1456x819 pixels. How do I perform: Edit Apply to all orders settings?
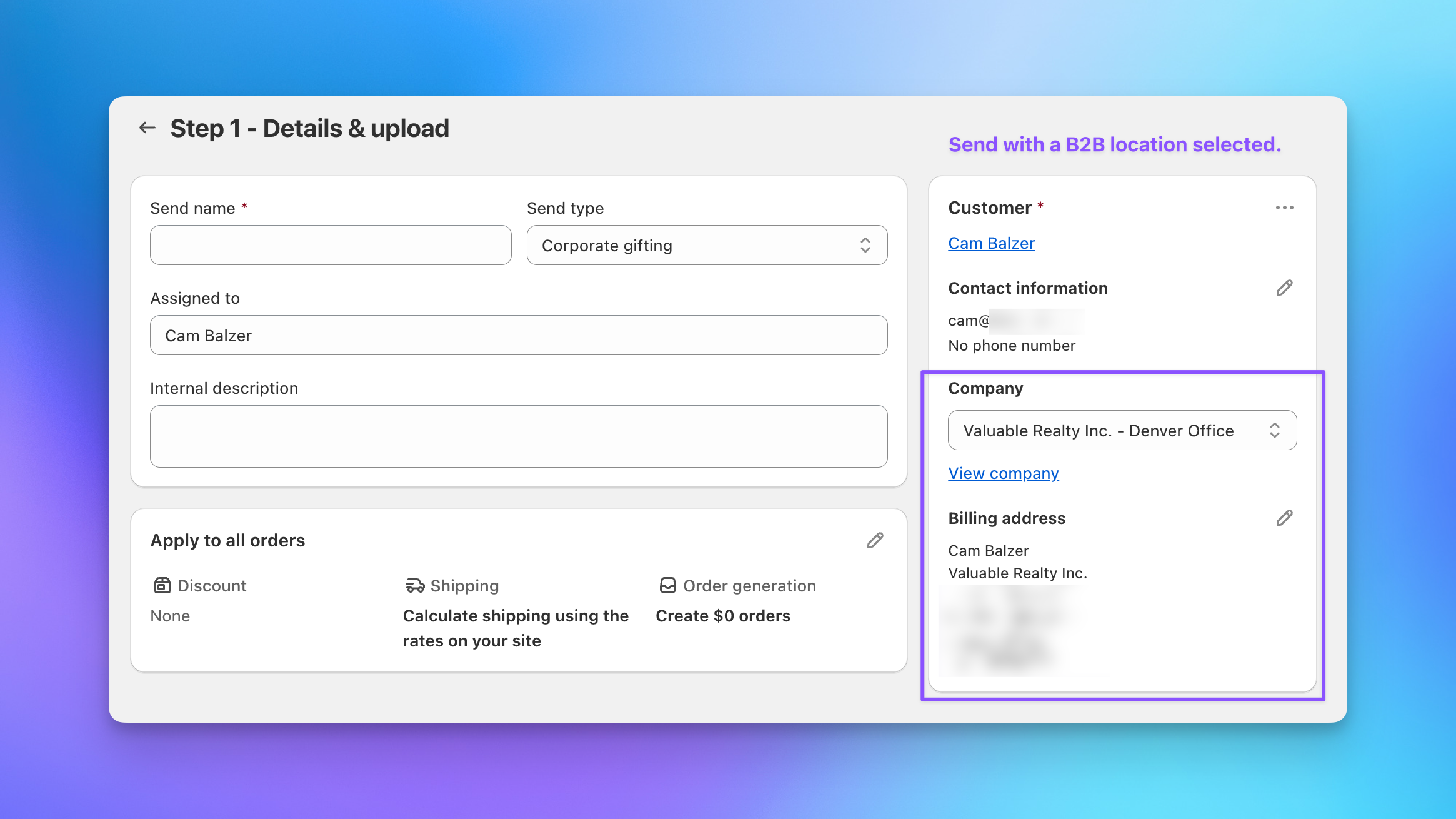coord(875,540)
